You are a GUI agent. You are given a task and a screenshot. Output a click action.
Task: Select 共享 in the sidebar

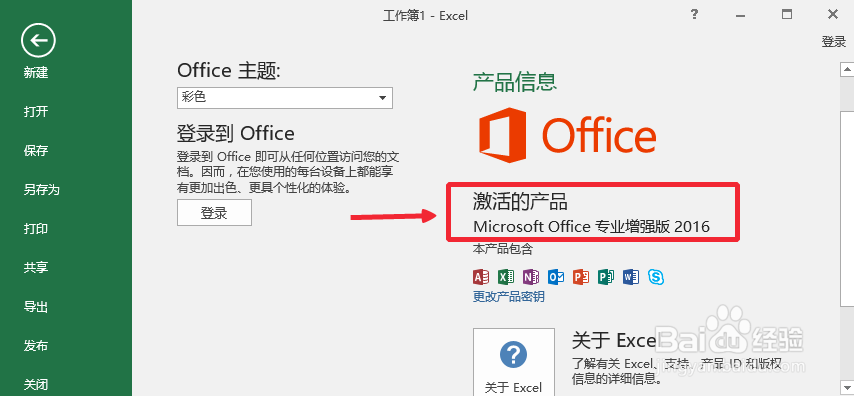(36, 267)
